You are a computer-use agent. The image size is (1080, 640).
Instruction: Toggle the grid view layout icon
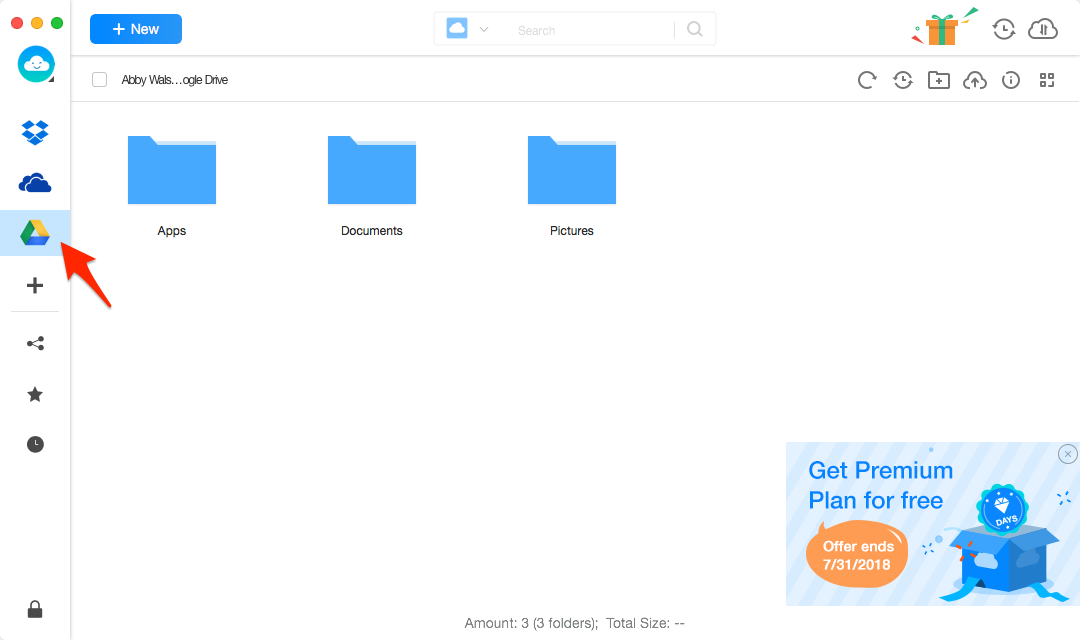(x=1047, y=79)
